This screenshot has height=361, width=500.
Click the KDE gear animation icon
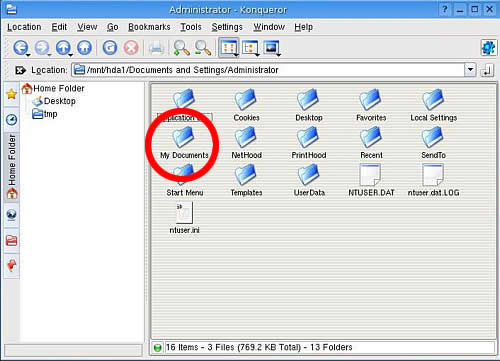click(488, 48)
